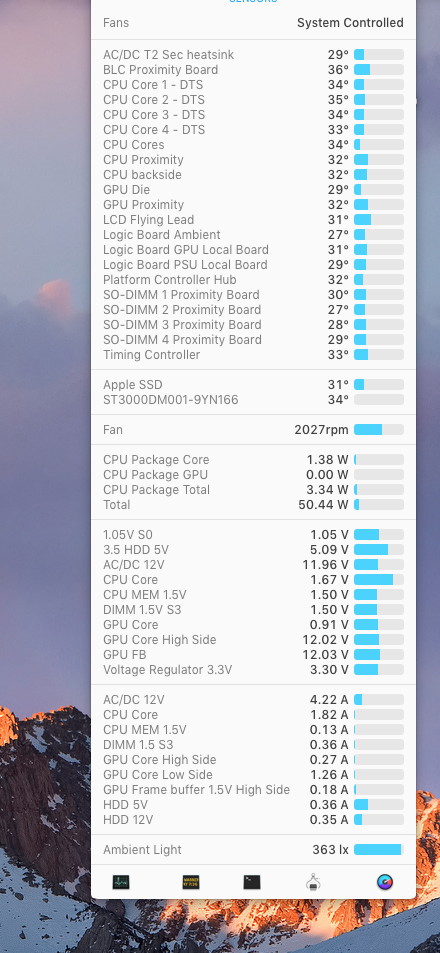Open the System Information icon
The image size is (440, 953).
[x=314, y=882]
